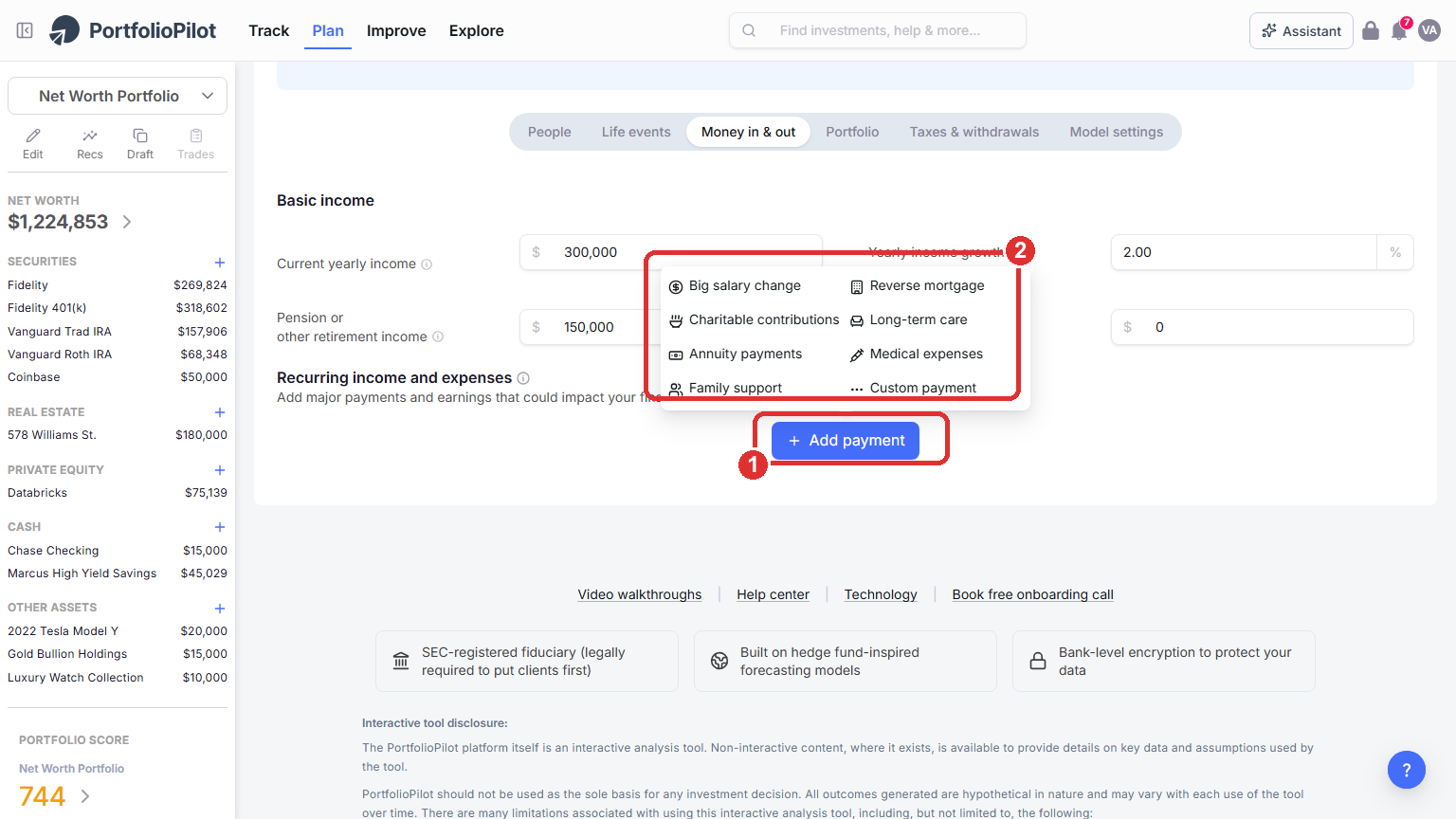The image size is (1456, 819).
Task: Add private equity with plus icon
Action: coord(220,470)
